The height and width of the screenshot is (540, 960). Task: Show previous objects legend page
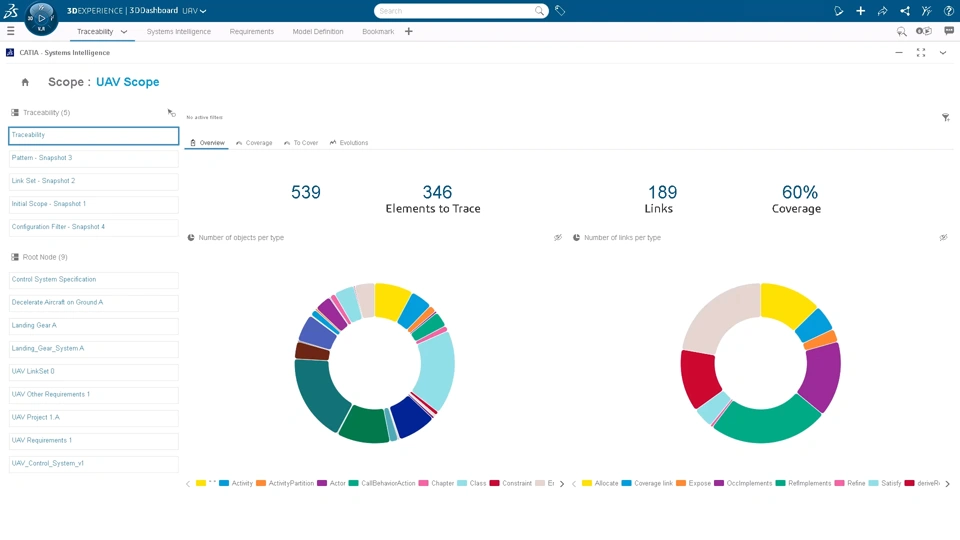tap(188, 484)
